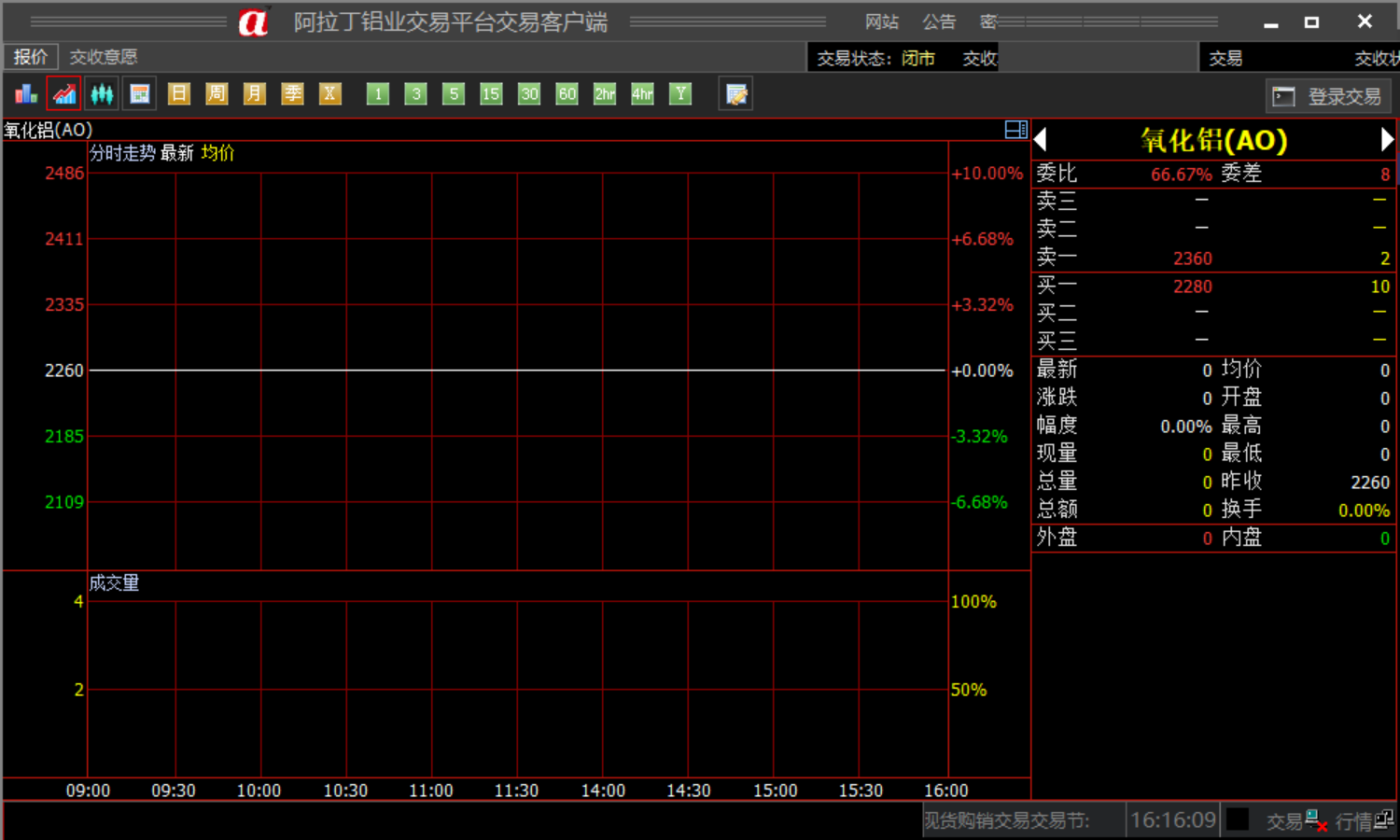
Task: Go to next commodity with right arrow
Action: 1387,140
